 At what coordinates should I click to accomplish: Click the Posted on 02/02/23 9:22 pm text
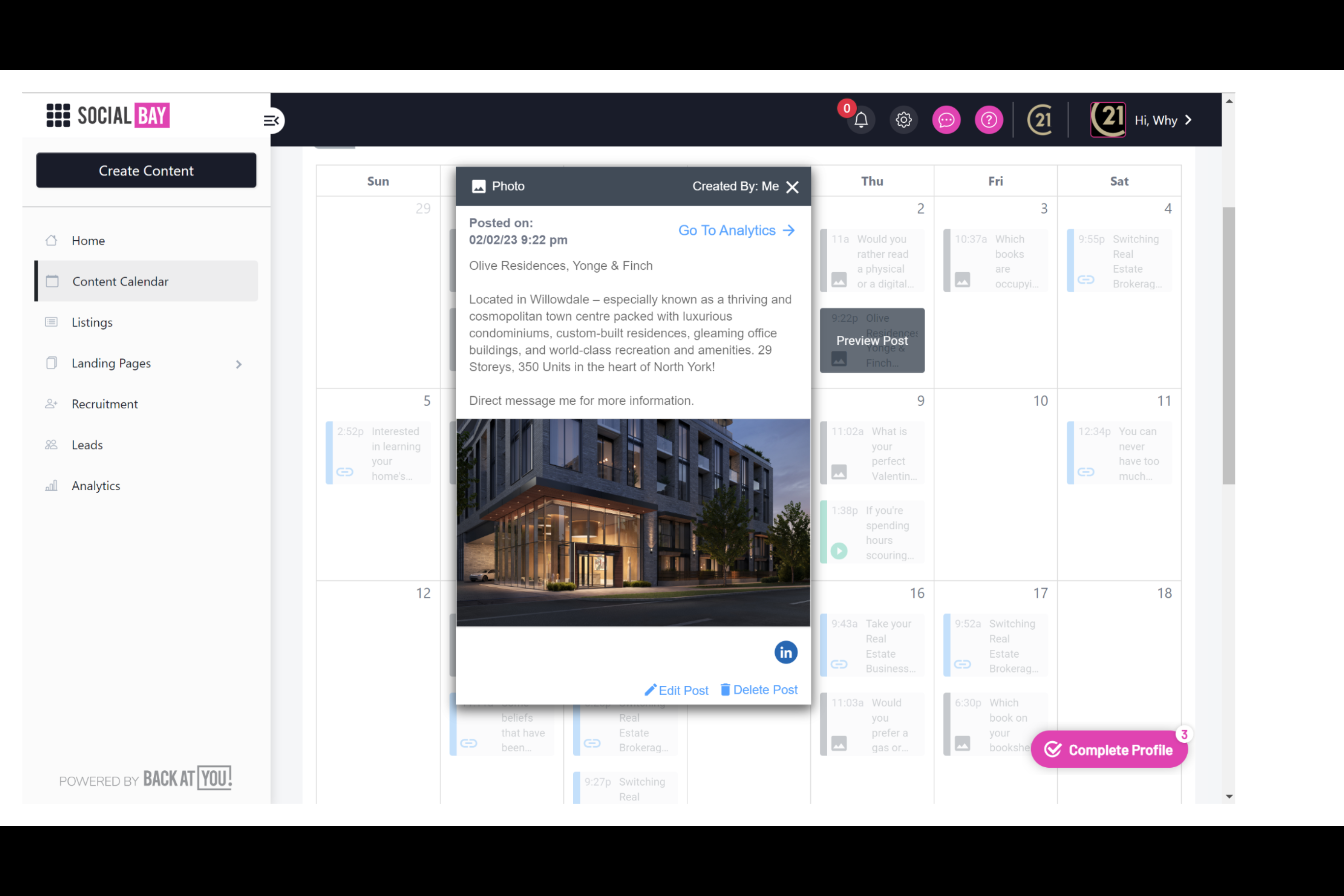[518, 231]
